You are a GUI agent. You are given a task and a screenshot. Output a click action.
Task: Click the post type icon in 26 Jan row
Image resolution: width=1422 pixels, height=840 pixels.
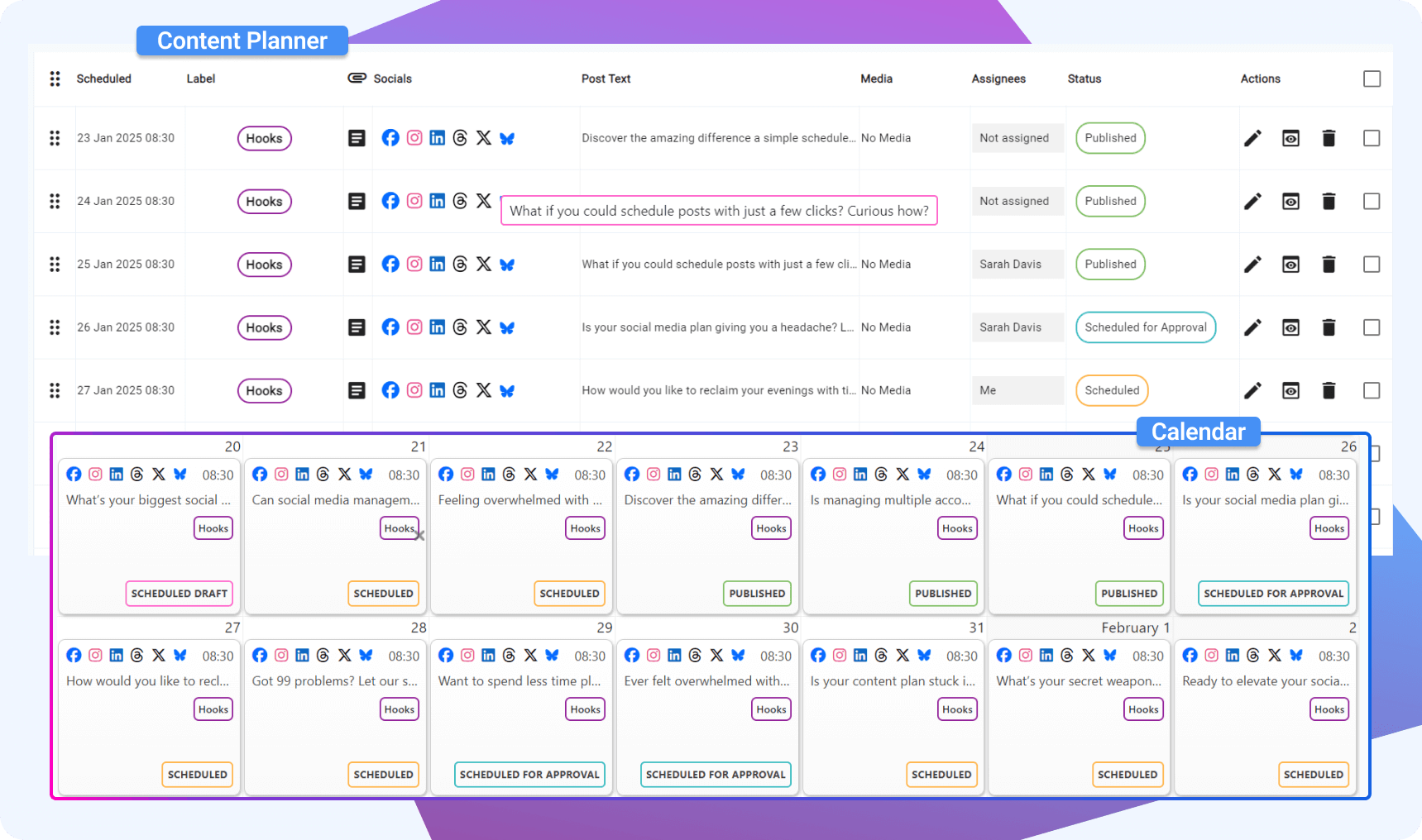click(357, 327)
